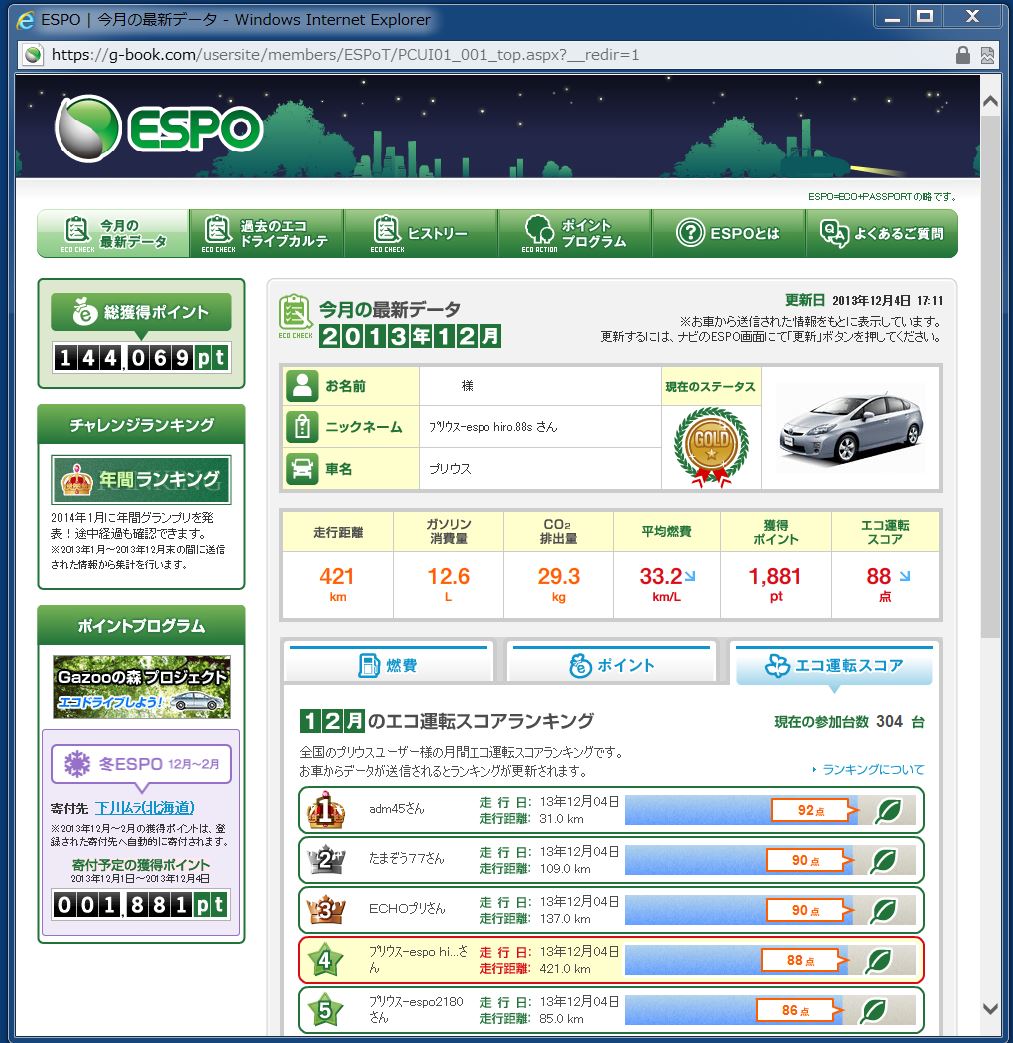The width and height of the screenshot is (1013, 1043).
Task: Click the 年間ランキング banner button
Action: pyautogui.click(x=141, y=480)
